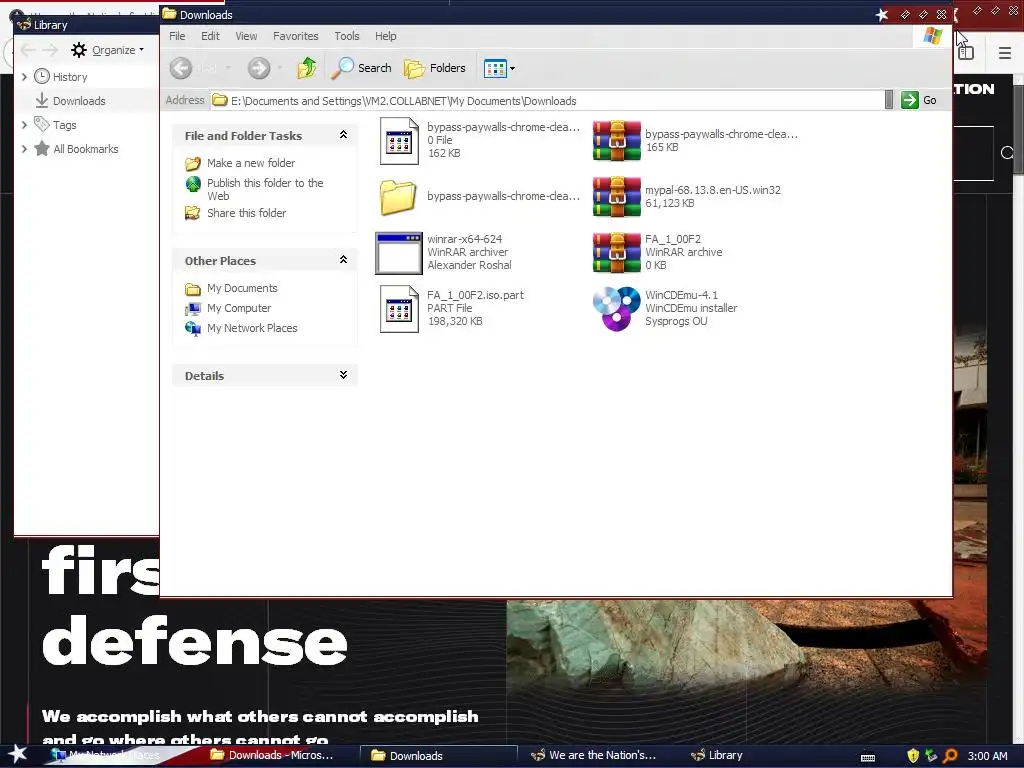Select the bypass-paywalls 0 File icon
This screenshot has height=768, width=1024.
(399, 140)
